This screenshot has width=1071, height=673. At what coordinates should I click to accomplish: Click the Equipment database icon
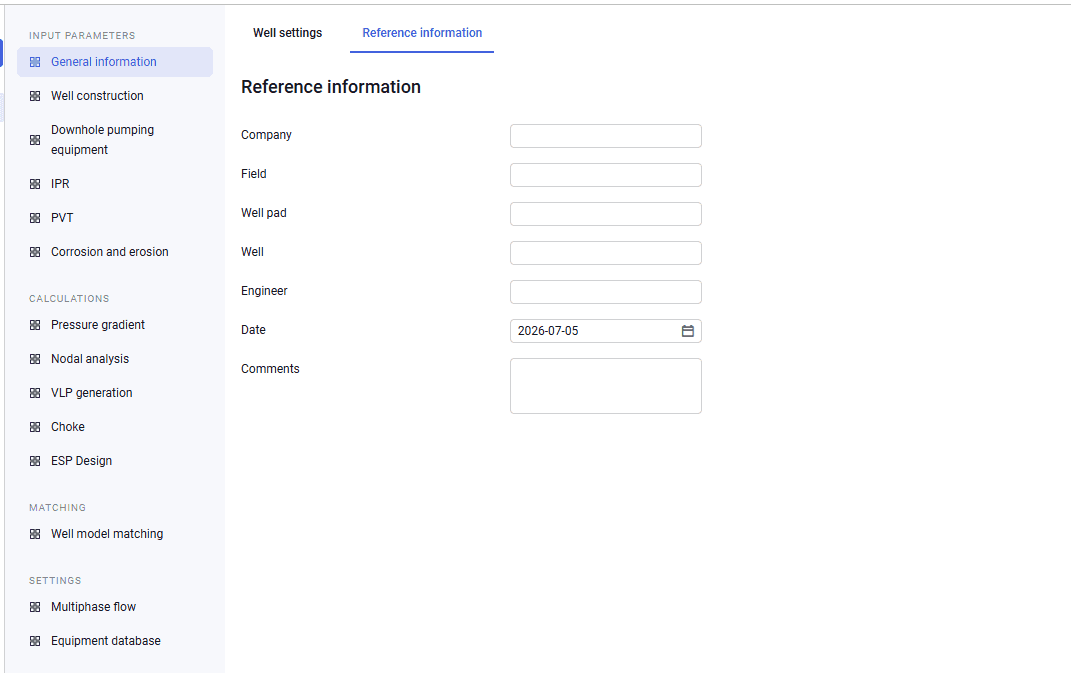coord(35,642)
